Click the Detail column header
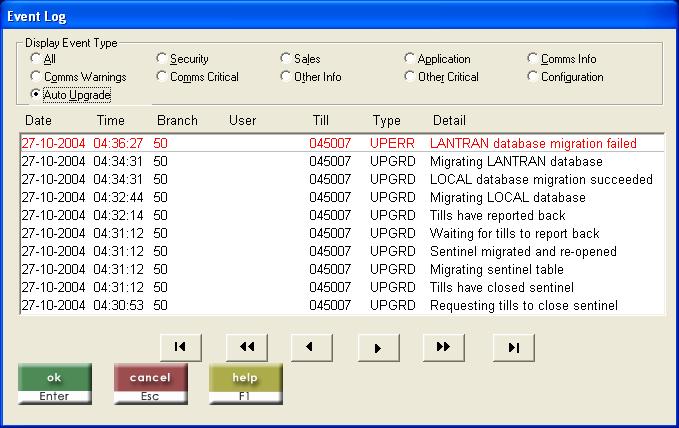 pyautogui.click(x=449, y=120)
